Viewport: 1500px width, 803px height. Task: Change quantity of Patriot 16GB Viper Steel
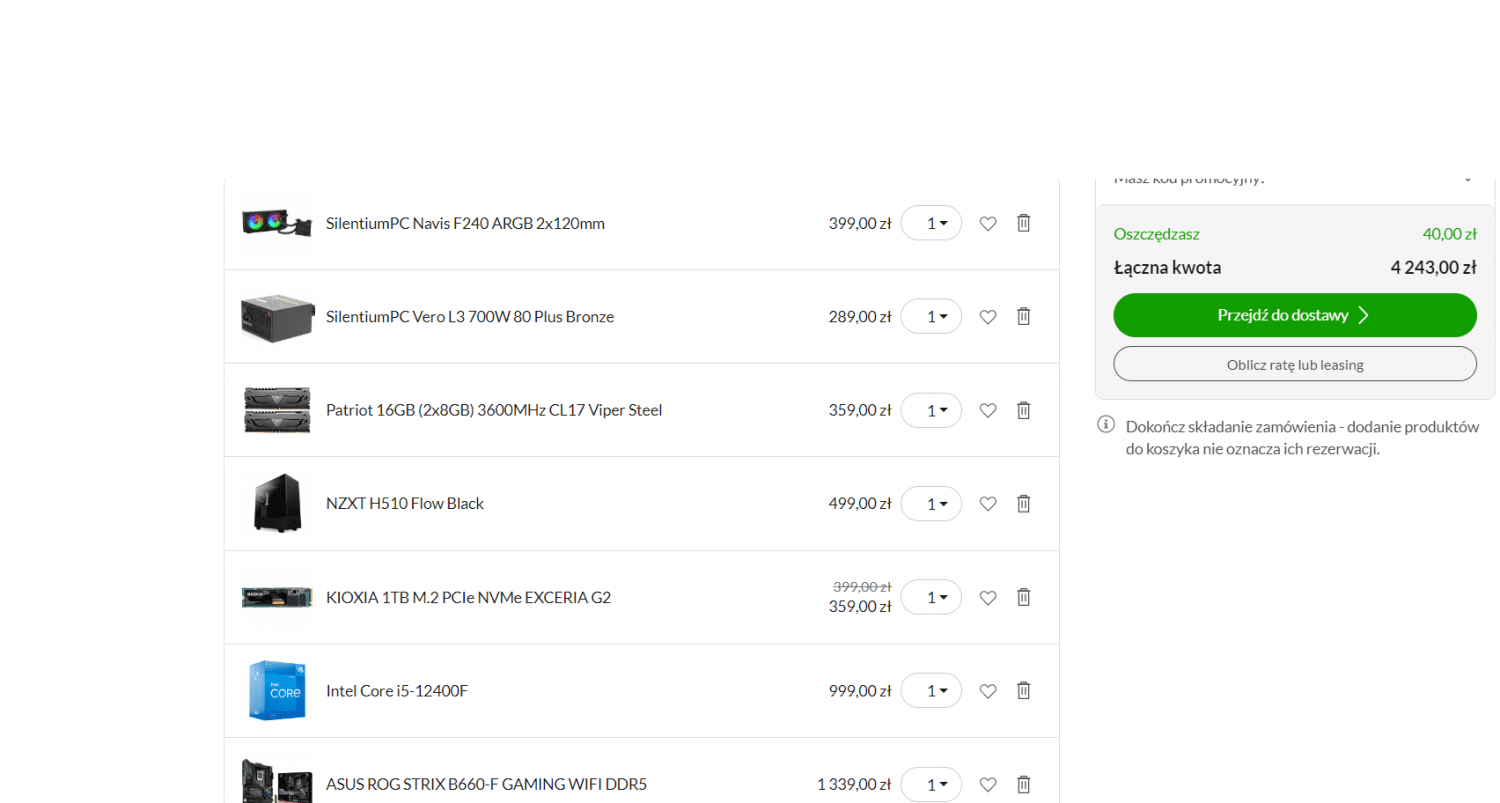(x=931, y=410)
